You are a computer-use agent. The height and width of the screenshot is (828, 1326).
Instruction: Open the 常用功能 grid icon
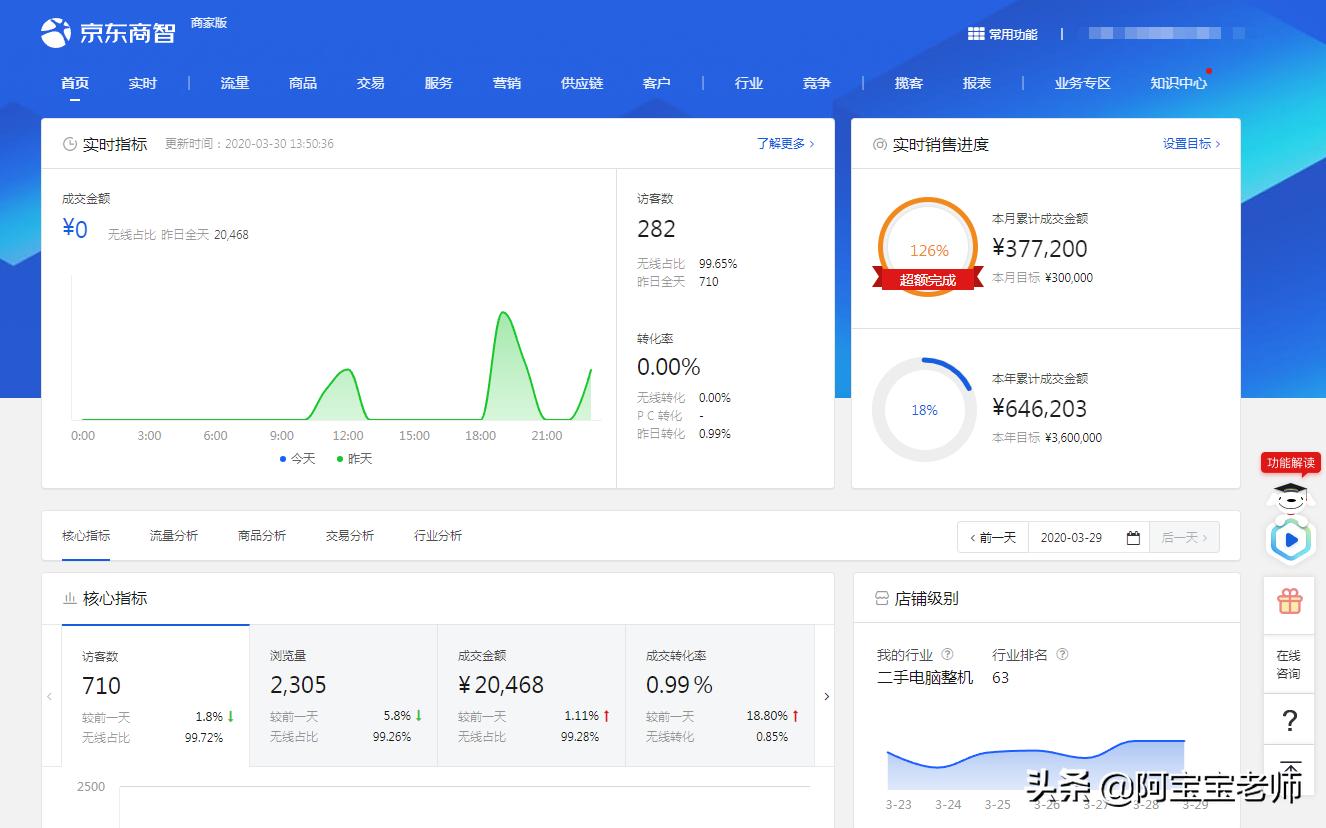(975, 33)
